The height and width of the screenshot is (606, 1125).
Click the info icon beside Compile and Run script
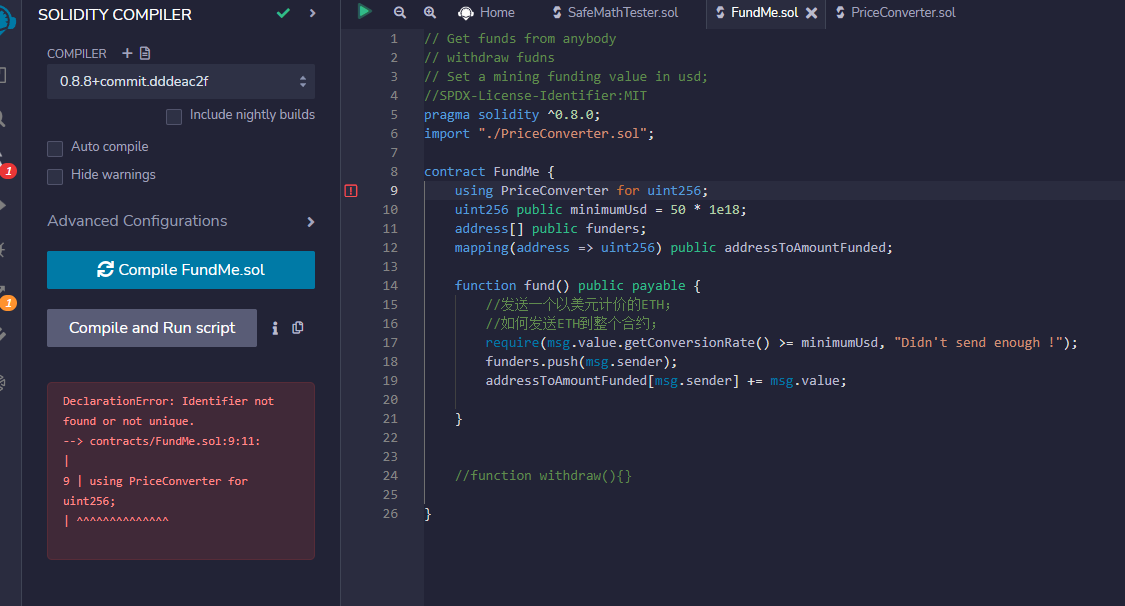pos(275,328)
